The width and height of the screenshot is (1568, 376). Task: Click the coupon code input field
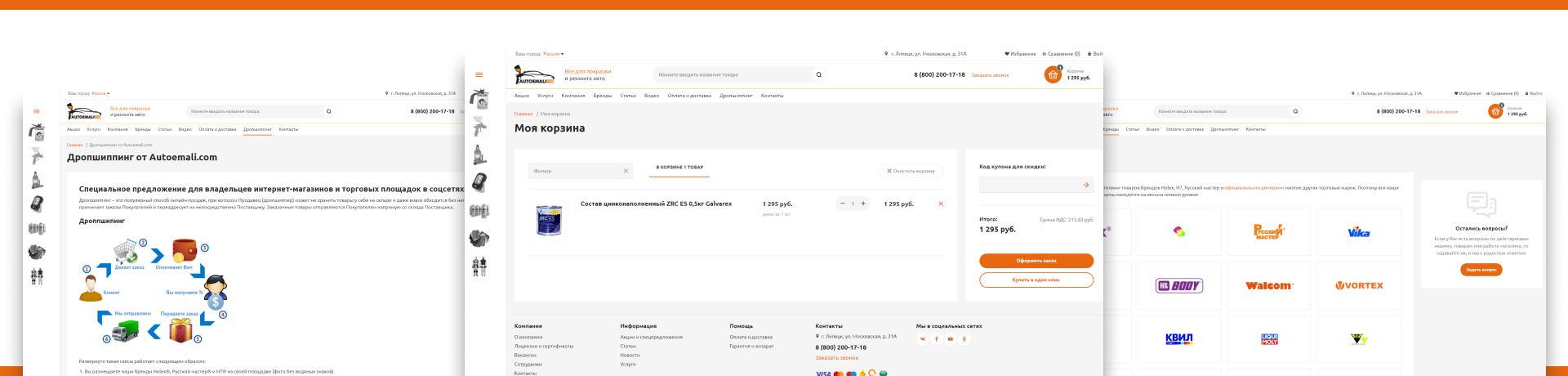point(1029,185)
